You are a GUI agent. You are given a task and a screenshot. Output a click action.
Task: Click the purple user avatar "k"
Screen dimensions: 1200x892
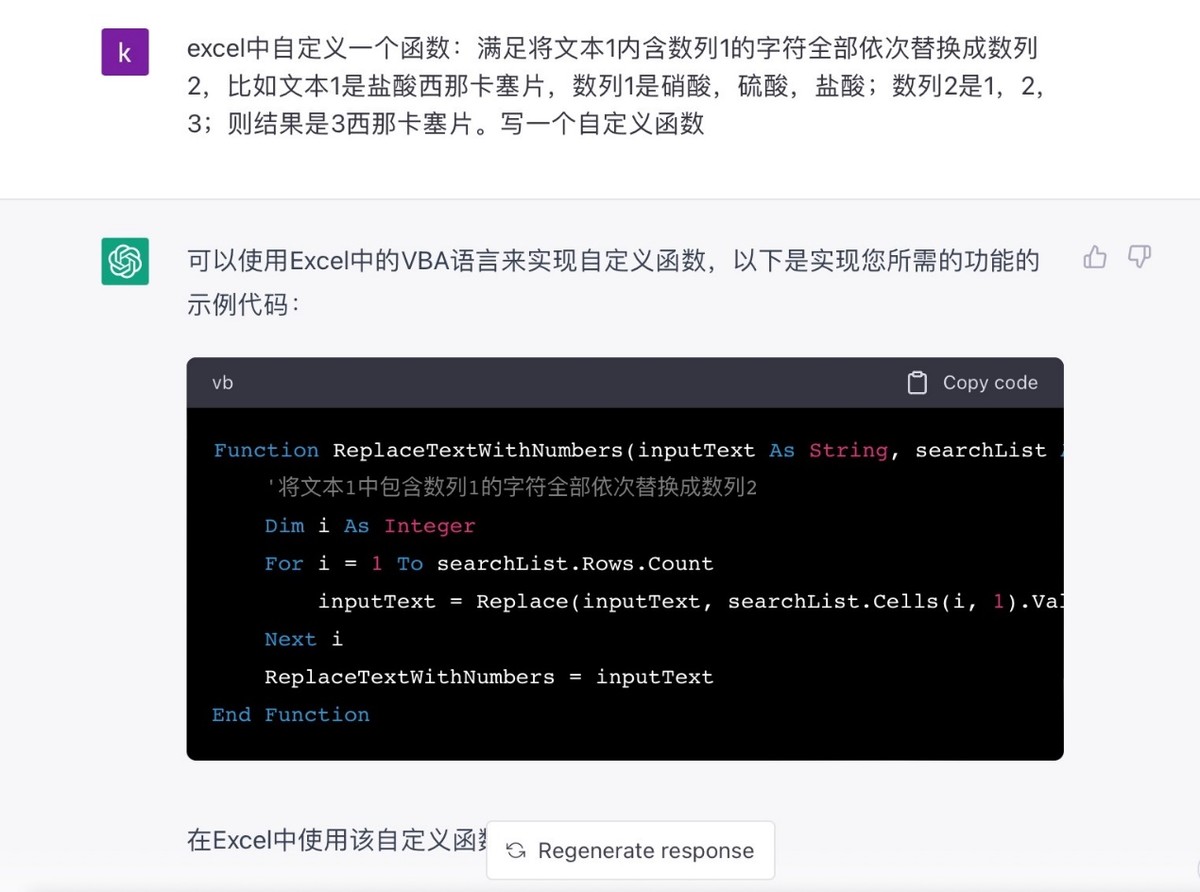pyautogui.click(x=125, y=52)
